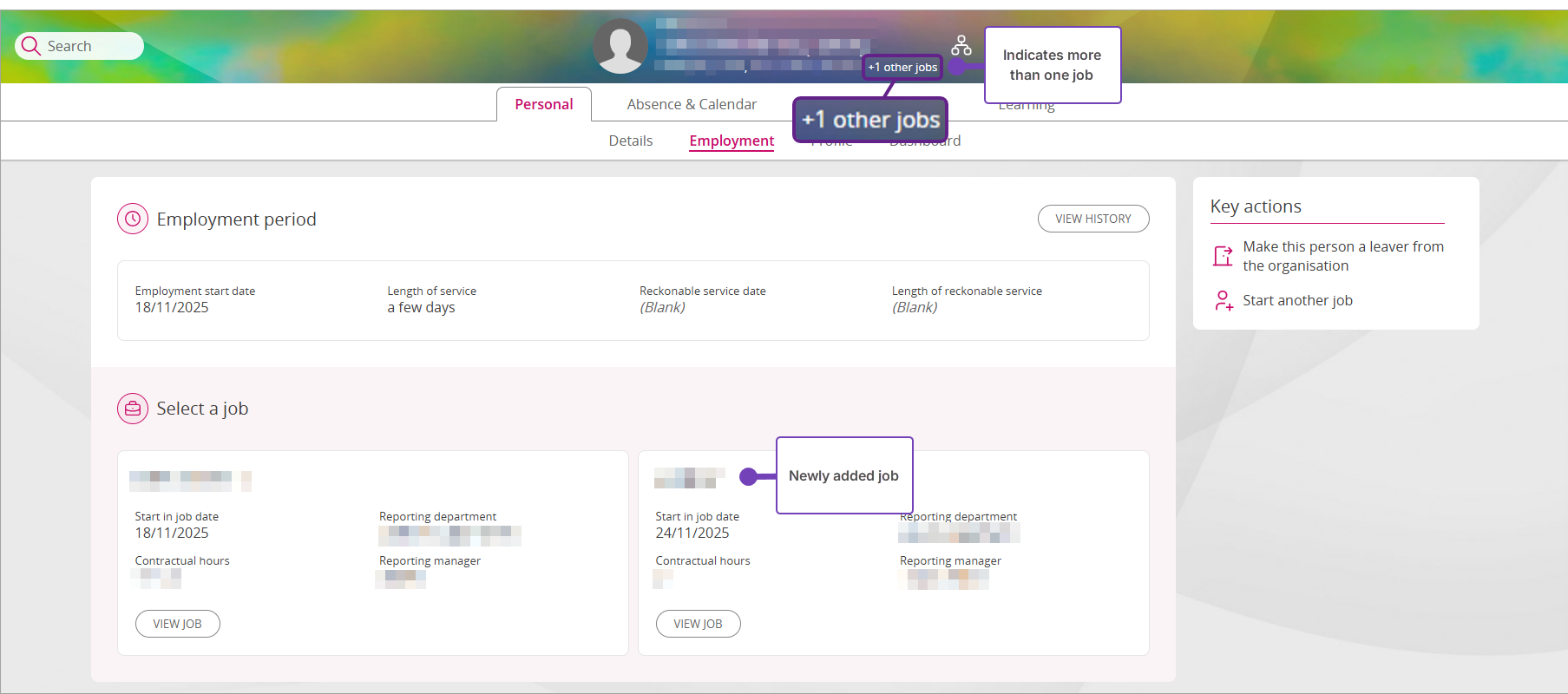Click the purple dot marker beside second job
This screenshot has height=694, width=1568.
[x=748, y=476]
